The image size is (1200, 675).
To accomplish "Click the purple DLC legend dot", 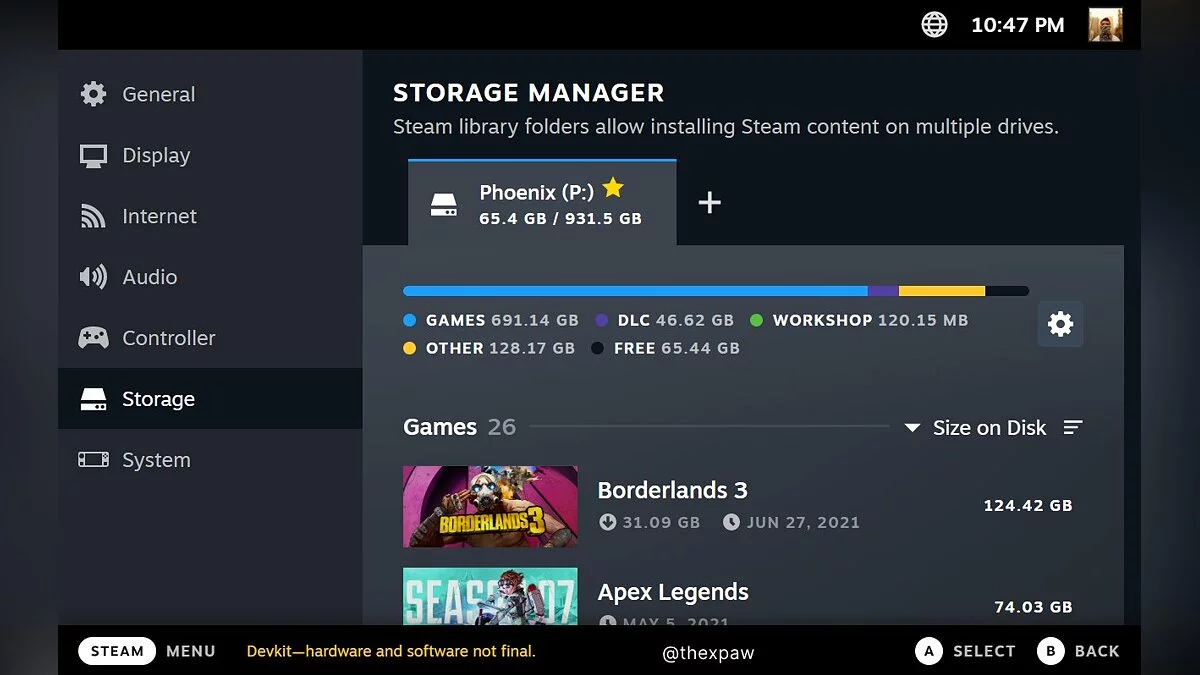I will [601, 321].
